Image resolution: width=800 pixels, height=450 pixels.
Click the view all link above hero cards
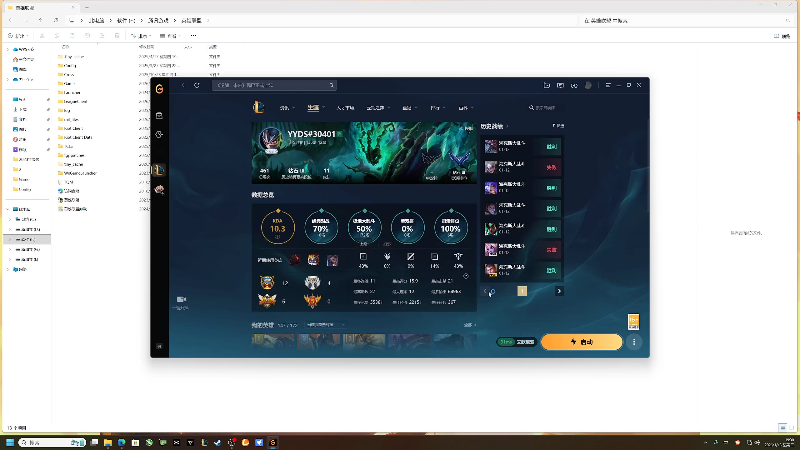[x=469, y=325]
